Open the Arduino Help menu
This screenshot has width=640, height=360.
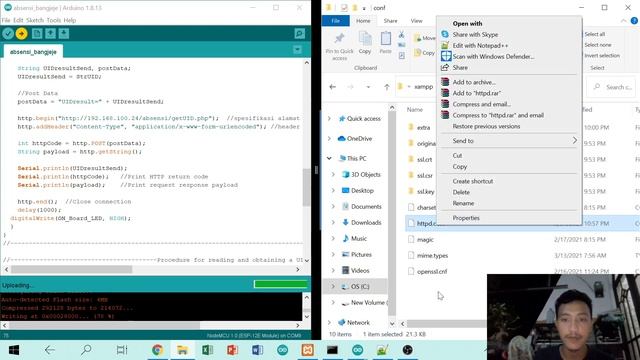[x=70, y=20]
